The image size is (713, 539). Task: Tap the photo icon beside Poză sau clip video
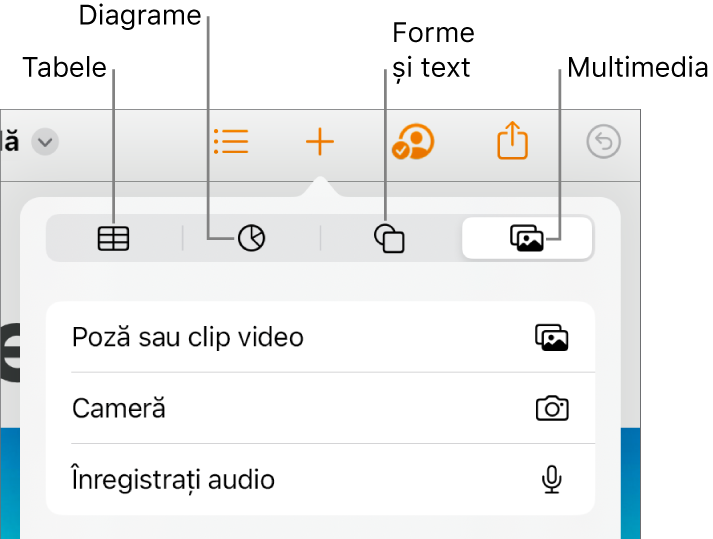pos(552,338)
